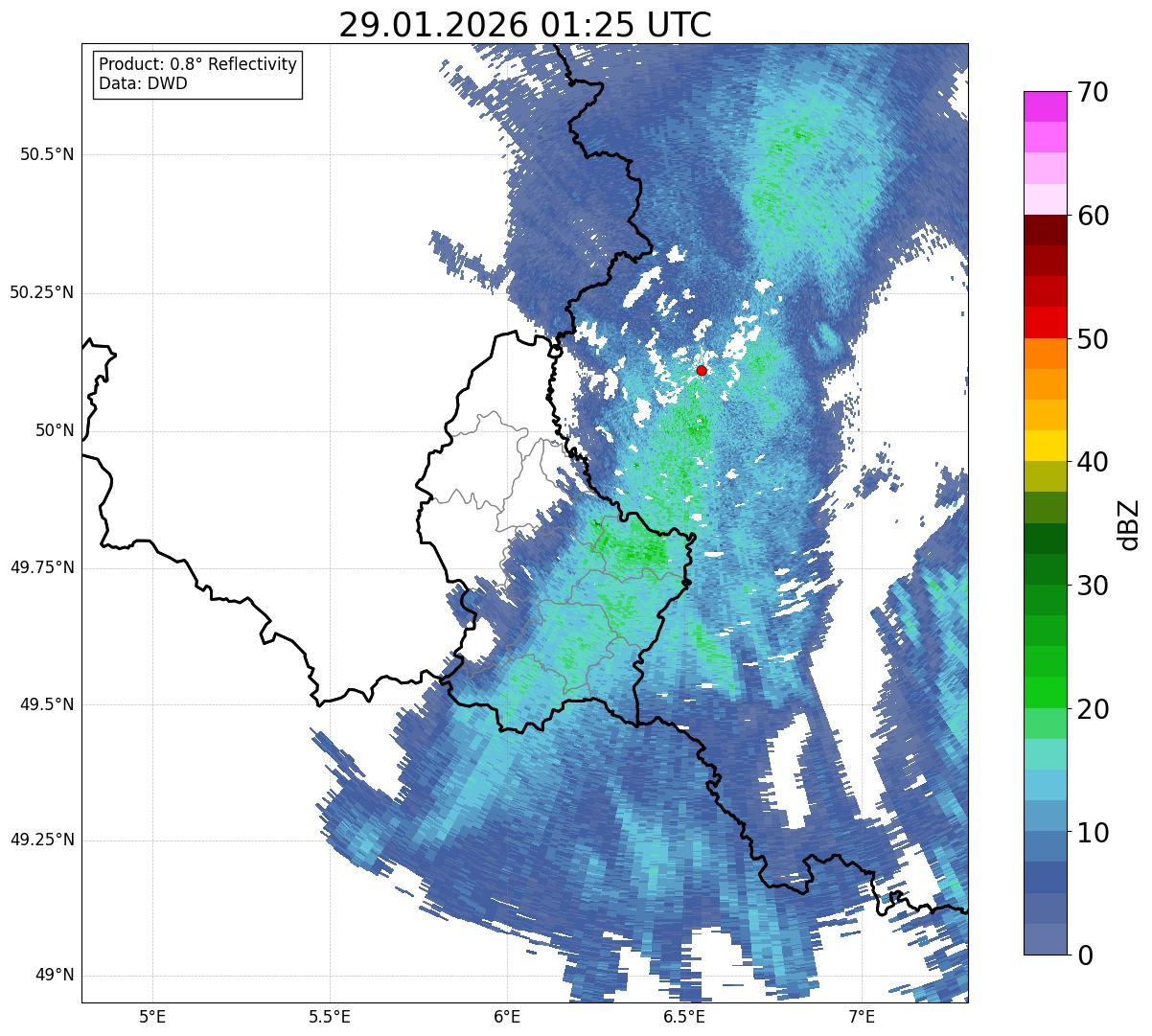This screenshot has height=1036, width=1152.
Task: Pick the orange colorbar swatch just below 50
Action: click(1046, 354)
